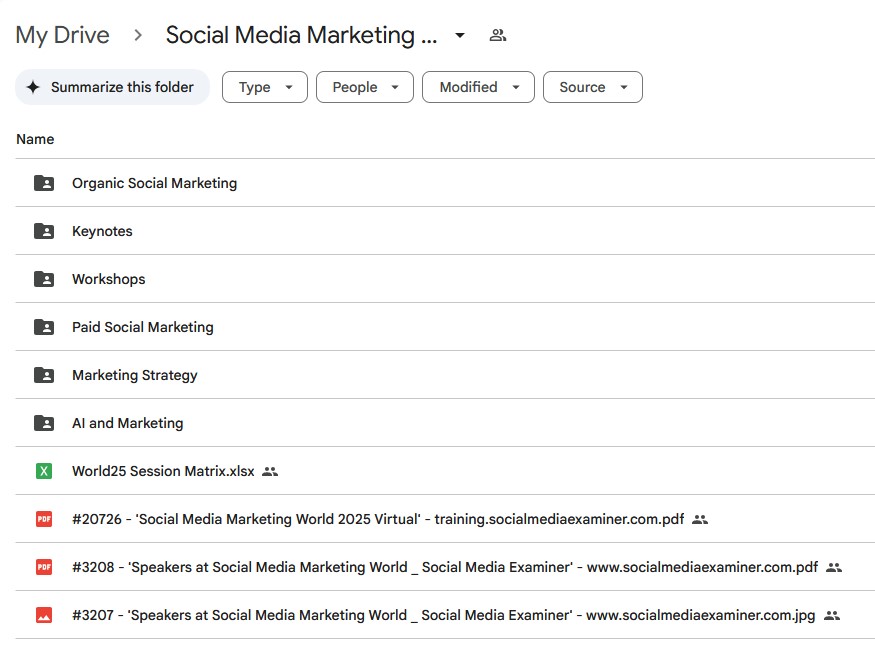
Task: Expand the Social Media Marketing folder title menu arrow
Action: (x=460, y=35)
